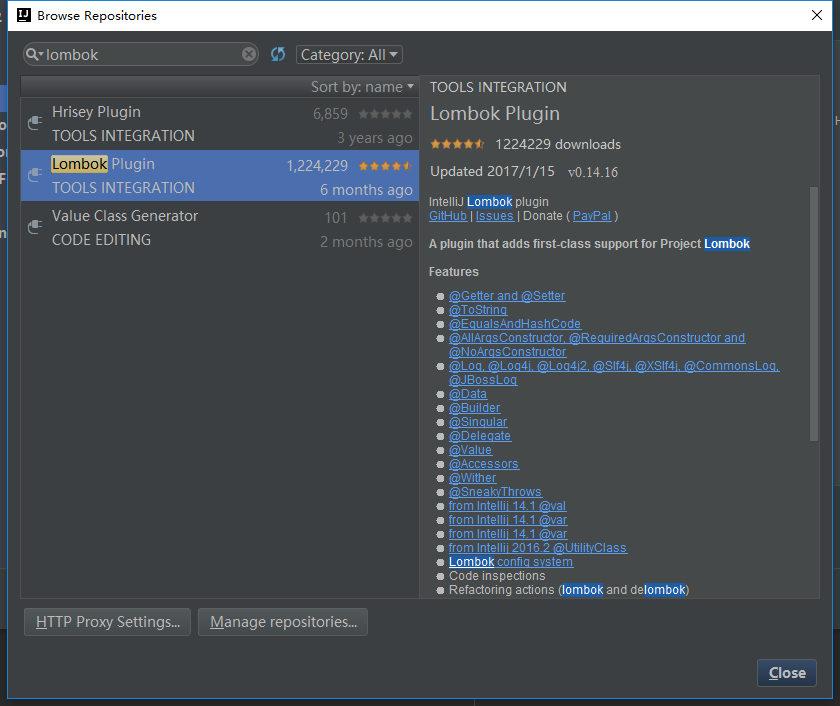Clear the lombok search query

pos(248,54)
